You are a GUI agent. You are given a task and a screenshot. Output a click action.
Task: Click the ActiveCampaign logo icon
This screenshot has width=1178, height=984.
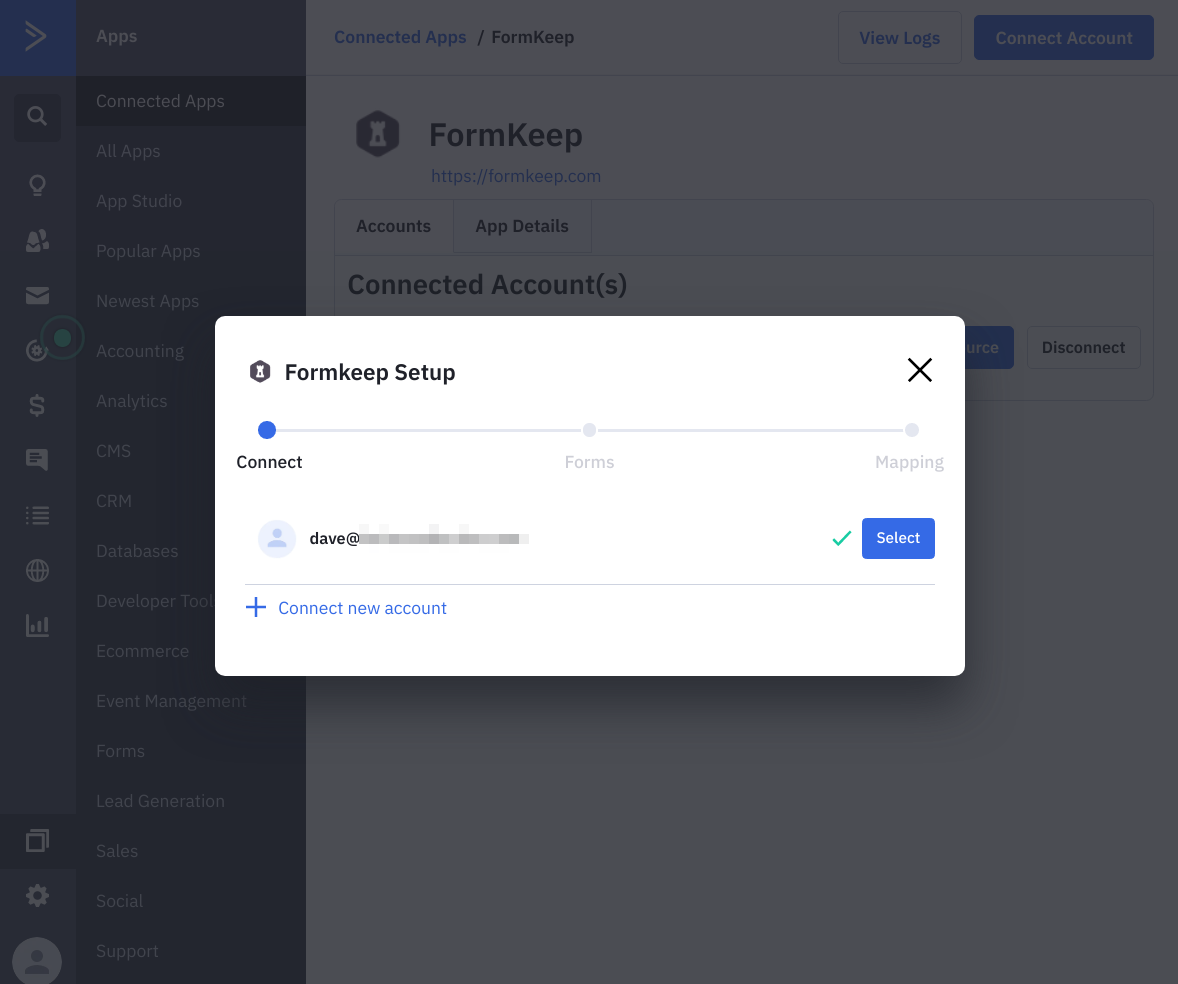pos(36,36)
